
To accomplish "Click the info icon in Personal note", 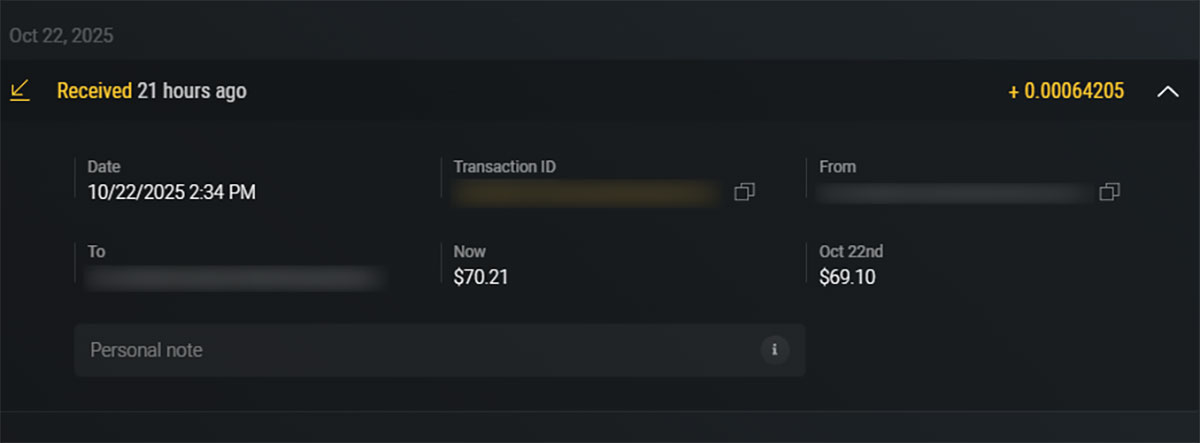I will [x=774, y=350].
